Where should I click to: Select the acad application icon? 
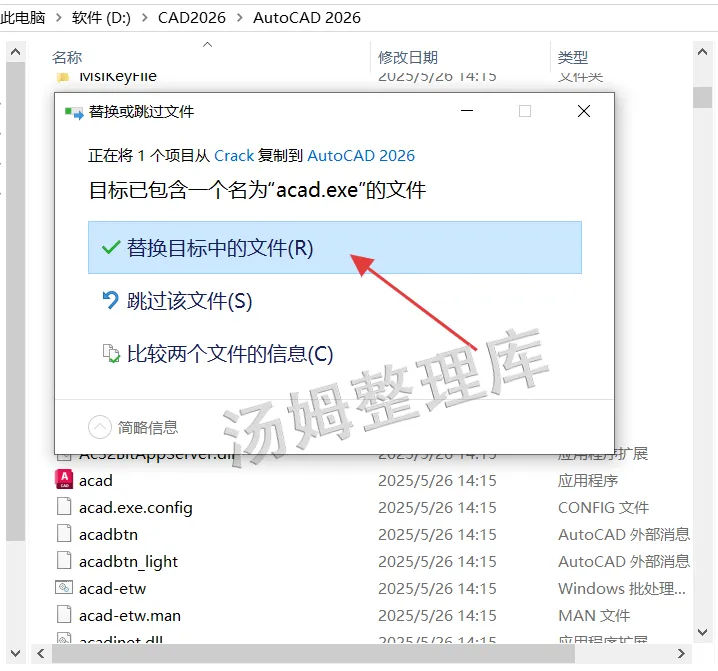(64, 480)
